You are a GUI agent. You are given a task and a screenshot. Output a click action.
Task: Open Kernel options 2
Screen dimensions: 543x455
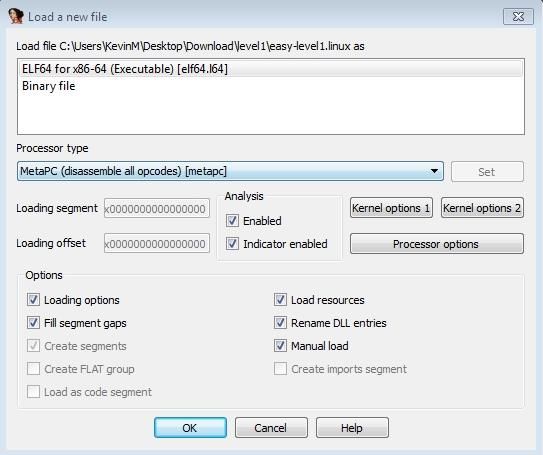(482, 208)
